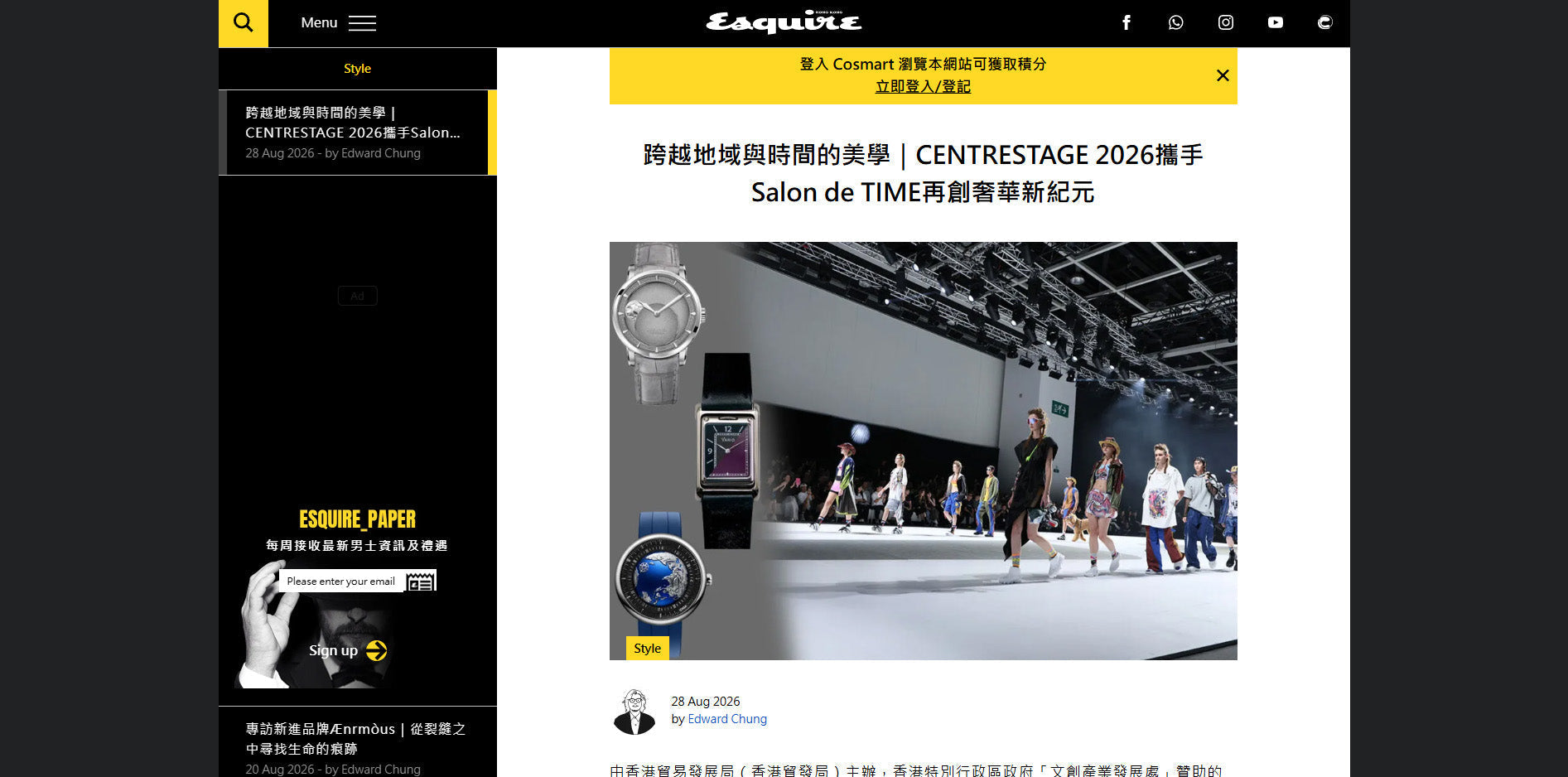Image resolution: width=1568 pixels, height=777 pixels.
Task: Go to home via Esquire logo
Action: pyautogui.click(x=784, y=22)
